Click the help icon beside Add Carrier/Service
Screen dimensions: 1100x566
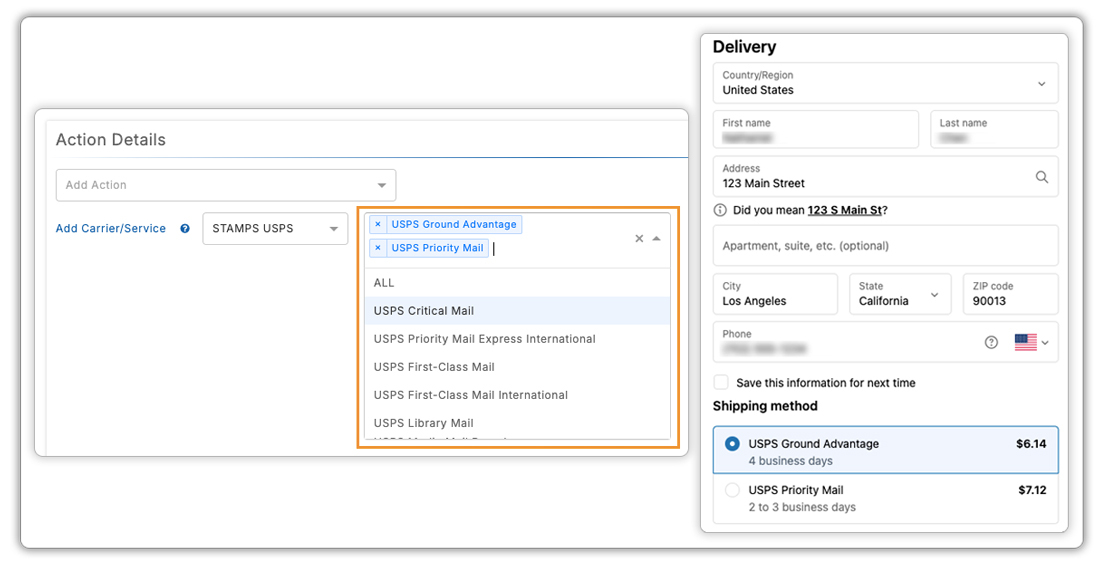point(185,229)
